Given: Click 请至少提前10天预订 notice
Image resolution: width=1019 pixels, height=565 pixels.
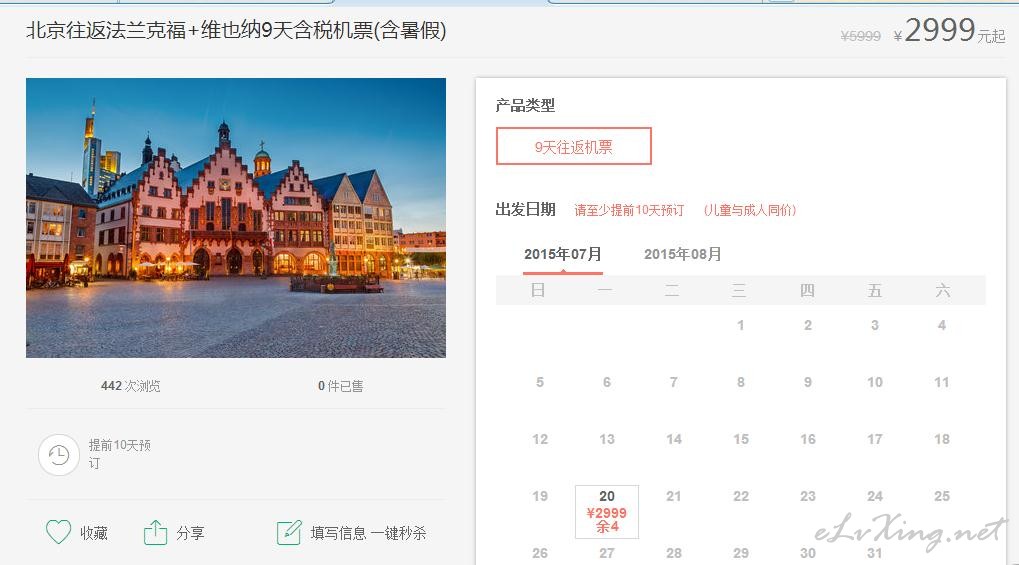Looking at the screenshot, I should pos(629,210).
